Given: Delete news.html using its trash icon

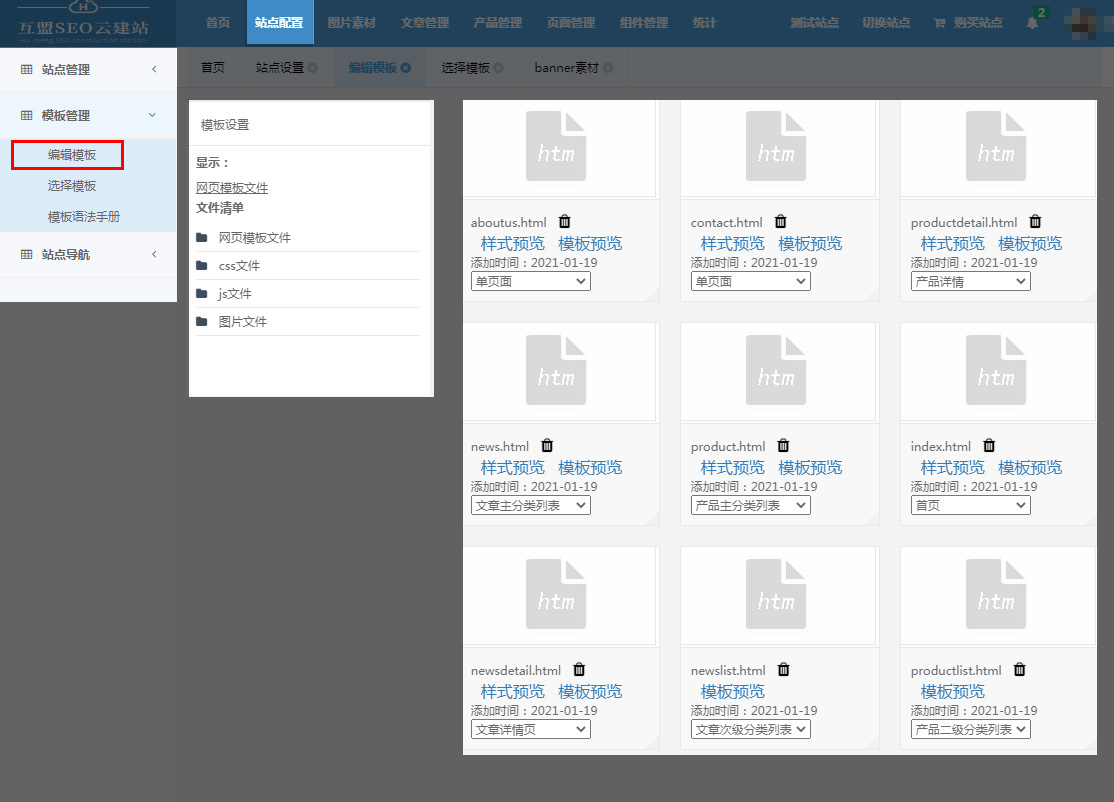Looking at the screenshot, I should 547,446.
